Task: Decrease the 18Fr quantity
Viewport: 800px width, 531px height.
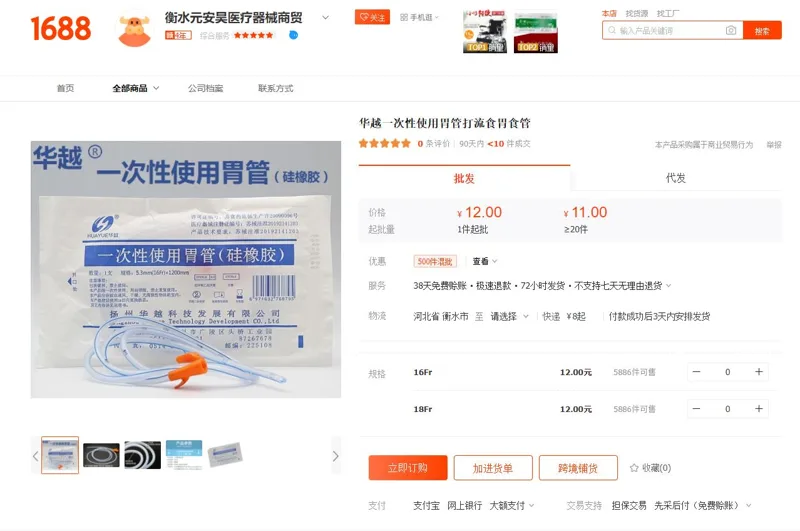Action: click(696, 409)
